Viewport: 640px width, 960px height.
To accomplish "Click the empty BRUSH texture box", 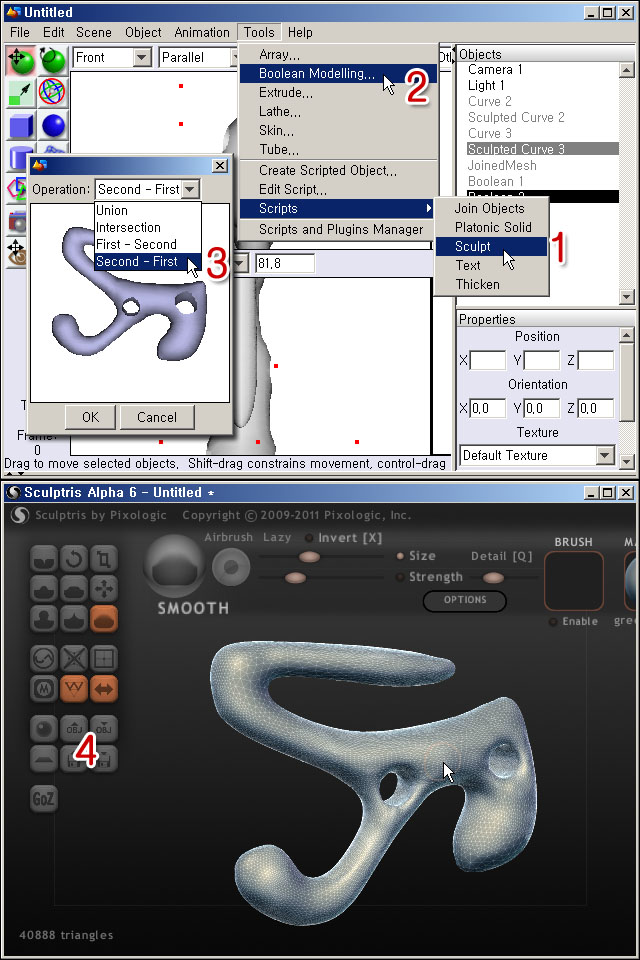I will (574, 581).
